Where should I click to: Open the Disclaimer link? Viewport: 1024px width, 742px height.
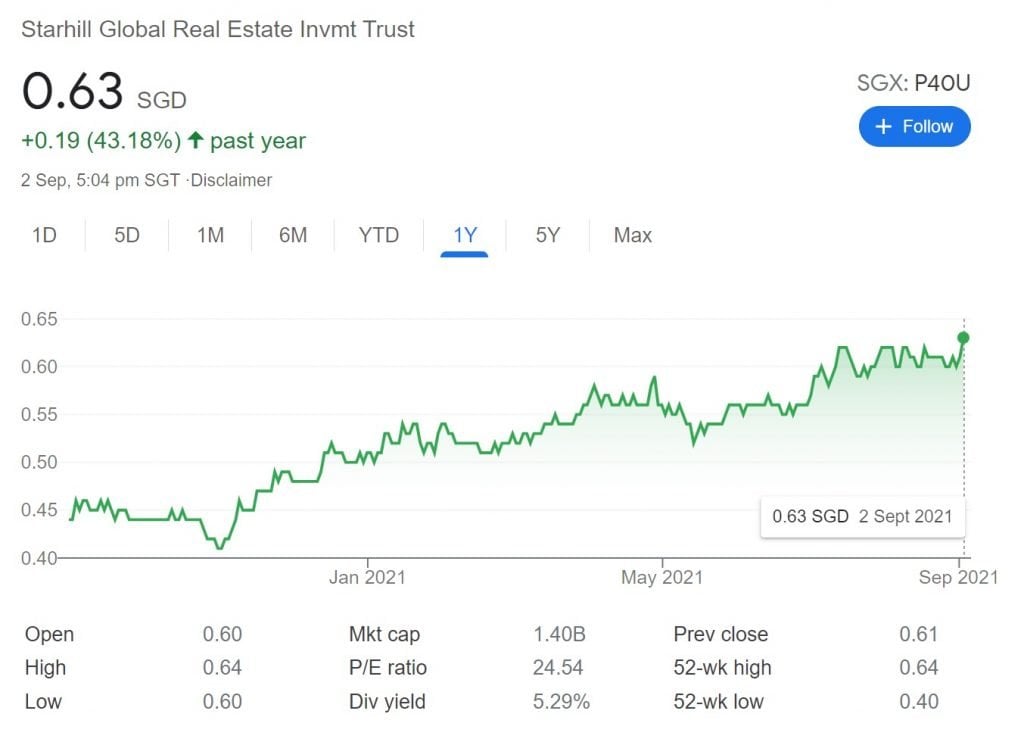231,180
